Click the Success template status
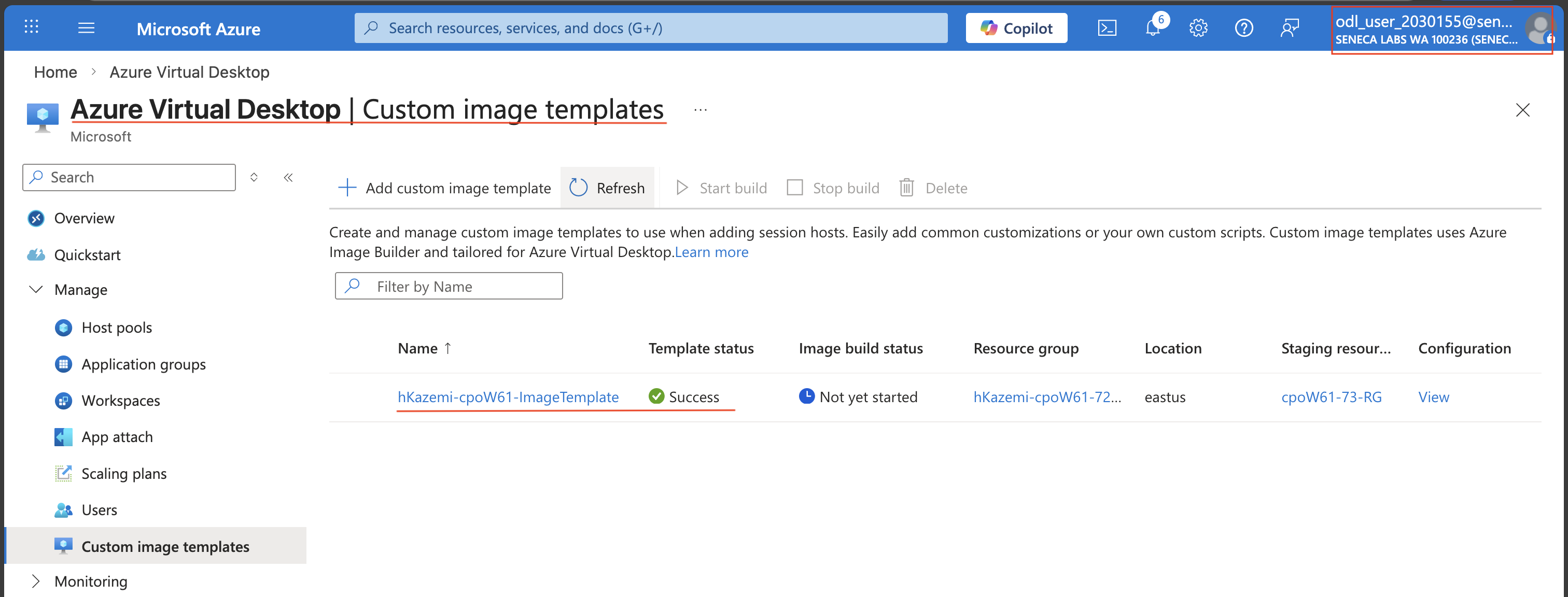 pyautogui.click(x=684, y=397)
